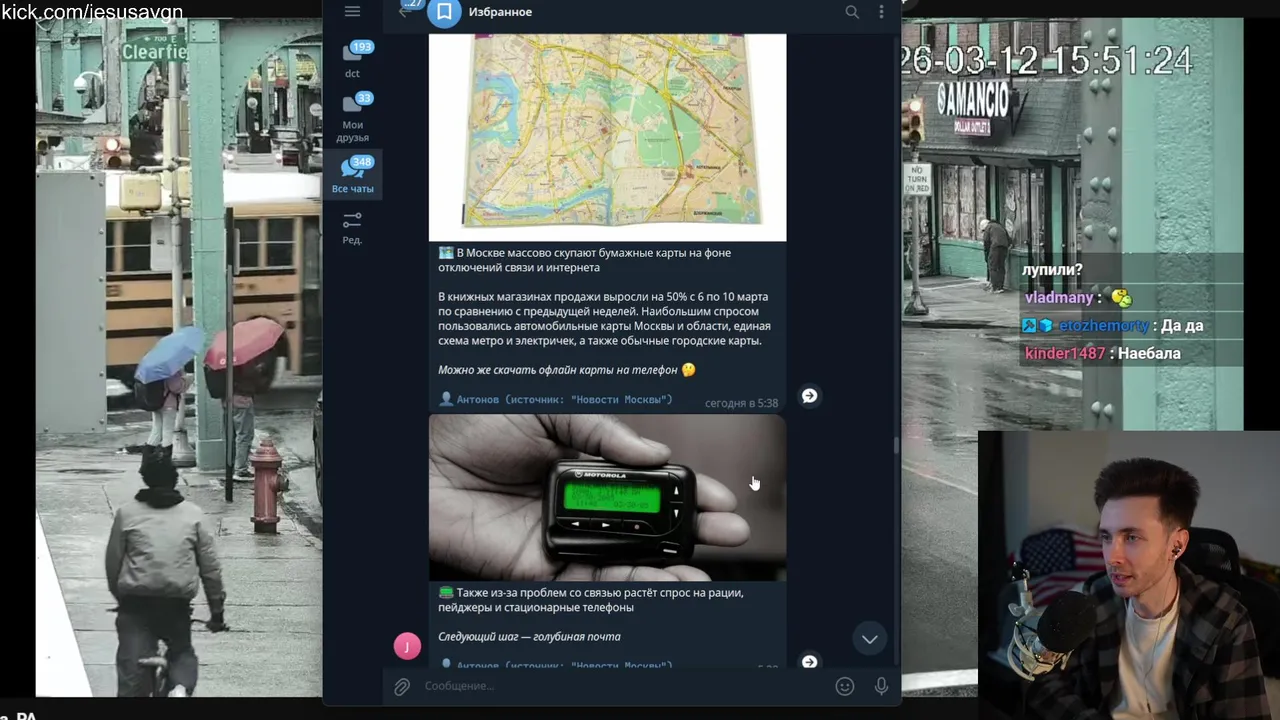The width and height of the screenshot is (1280, 720).
Task: Select the Мои друзья folder
Action: tap(352, 118)
